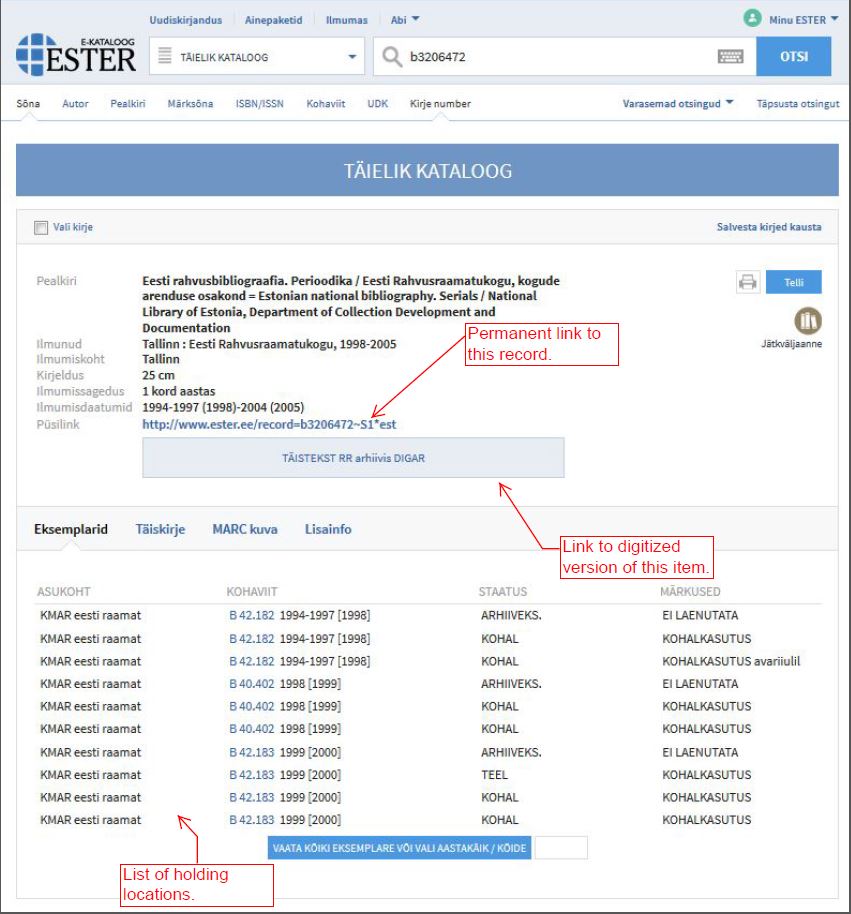Click the blue Telli button
The image size is (851, 914).
(x=793, y=282)
